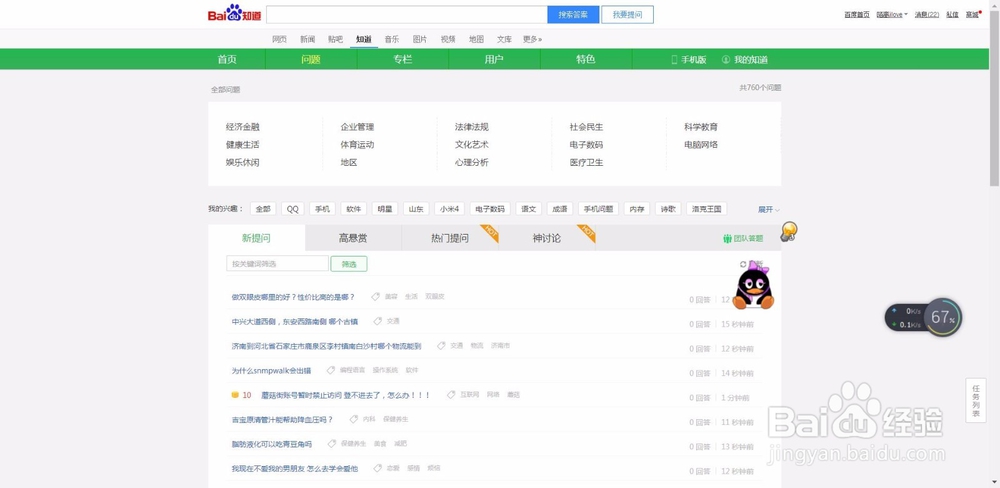Click the QQ penguin mascot
Screen dimensions: 1000x488
point(753,286)
